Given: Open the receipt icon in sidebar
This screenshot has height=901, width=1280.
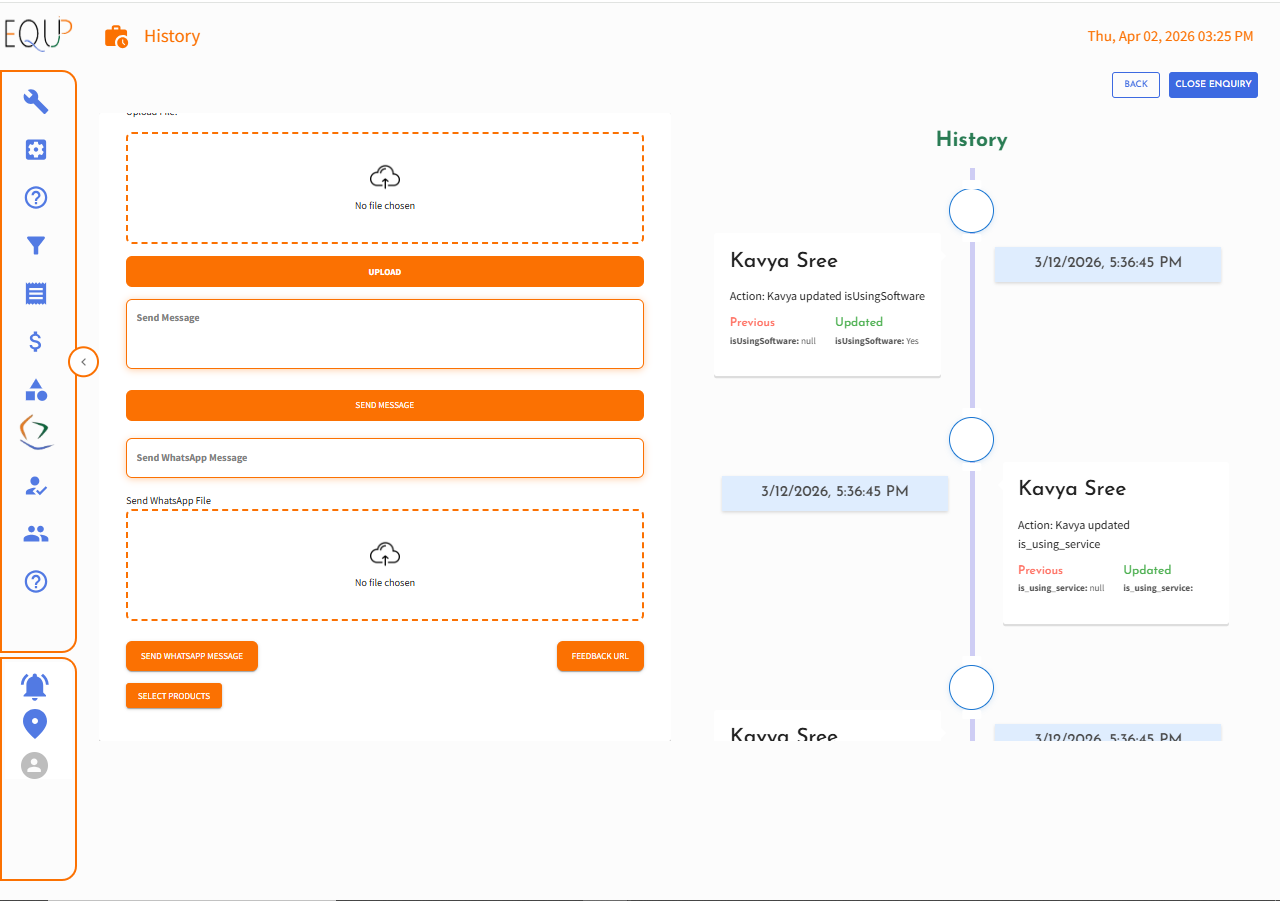Looking at the screenshot, I should pyautogui.click(x=36, y=293).
